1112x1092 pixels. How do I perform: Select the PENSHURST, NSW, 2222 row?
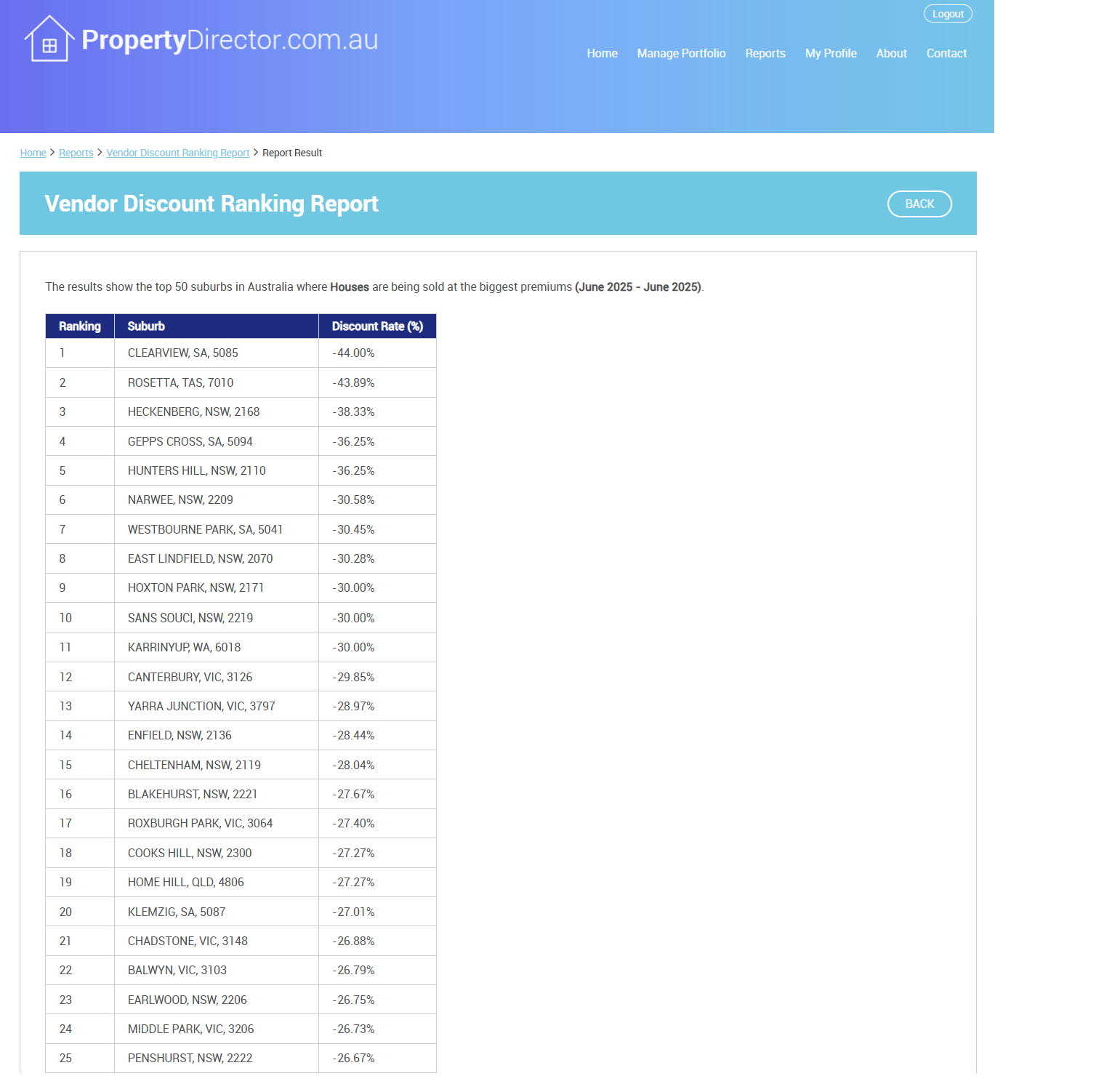click(x=241, y=1058)
